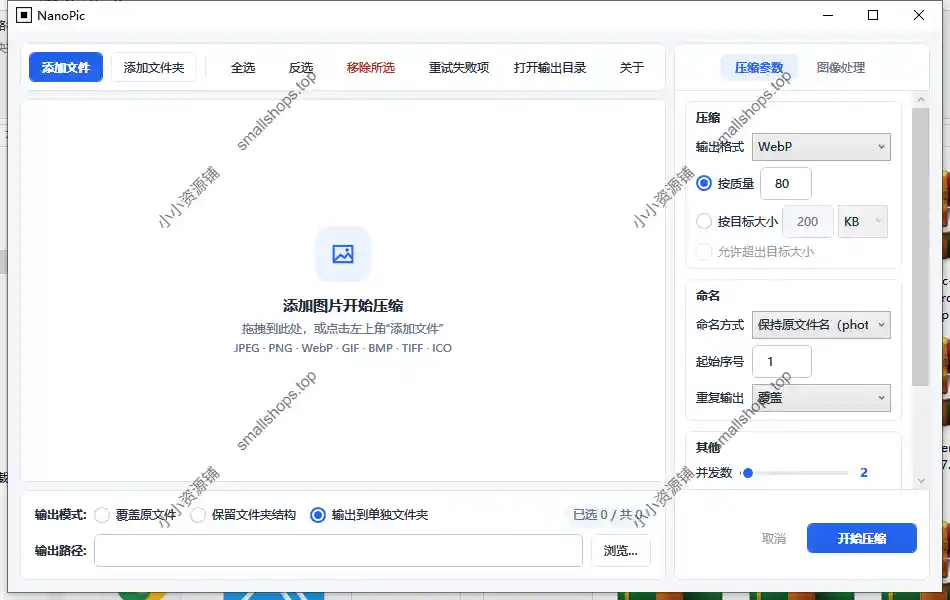
Task: Click 开始压缩 start button
Action: pyautogui.click(x=862, y=538)
